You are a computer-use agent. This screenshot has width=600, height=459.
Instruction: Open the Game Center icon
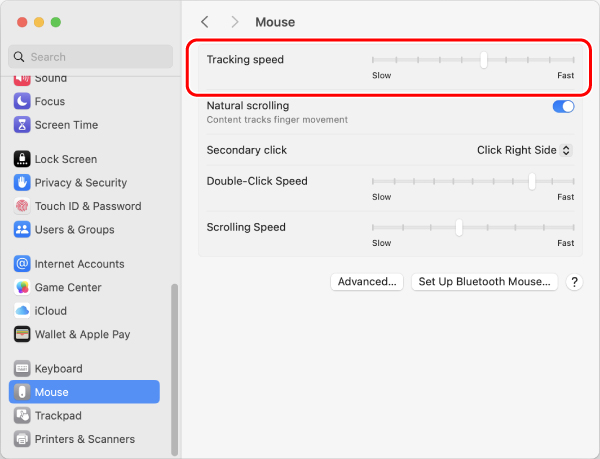click(22, 287)
